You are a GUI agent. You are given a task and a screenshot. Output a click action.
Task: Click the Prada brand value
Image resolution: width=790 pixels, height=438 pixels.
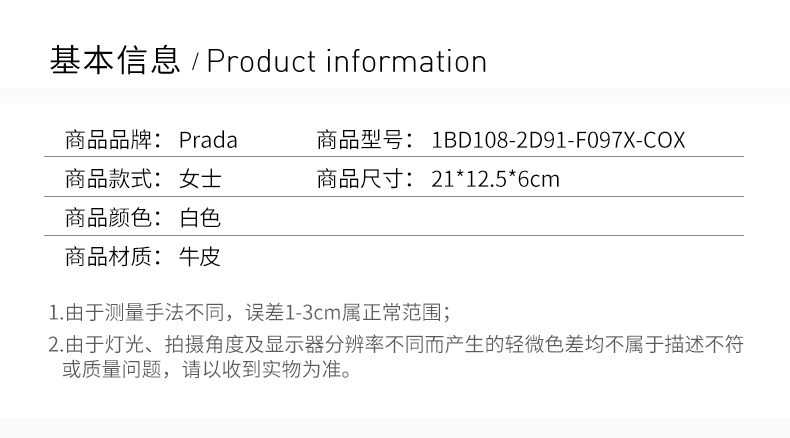tap(208, 139)
